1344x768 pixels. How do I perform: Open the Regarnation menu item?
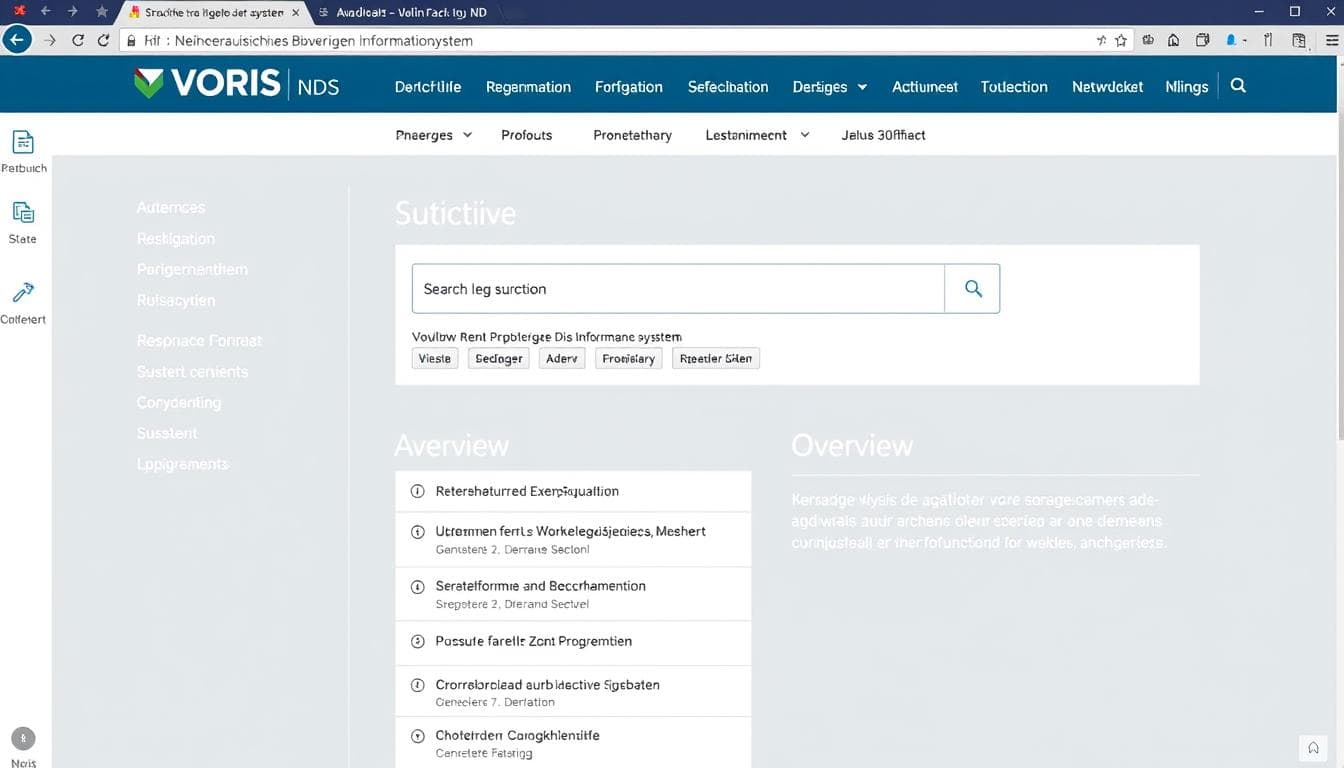coord(528,87)
